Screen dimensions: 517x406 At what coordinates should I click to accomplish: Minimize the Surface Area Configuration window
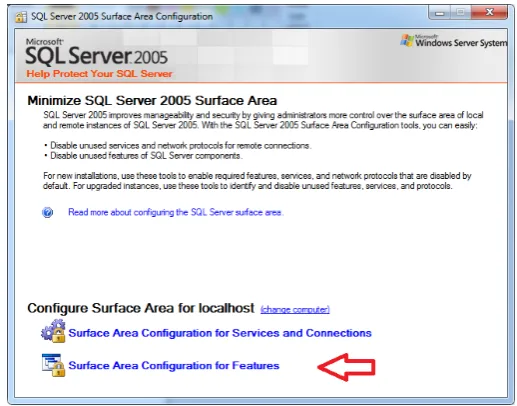tap(440, 13)
